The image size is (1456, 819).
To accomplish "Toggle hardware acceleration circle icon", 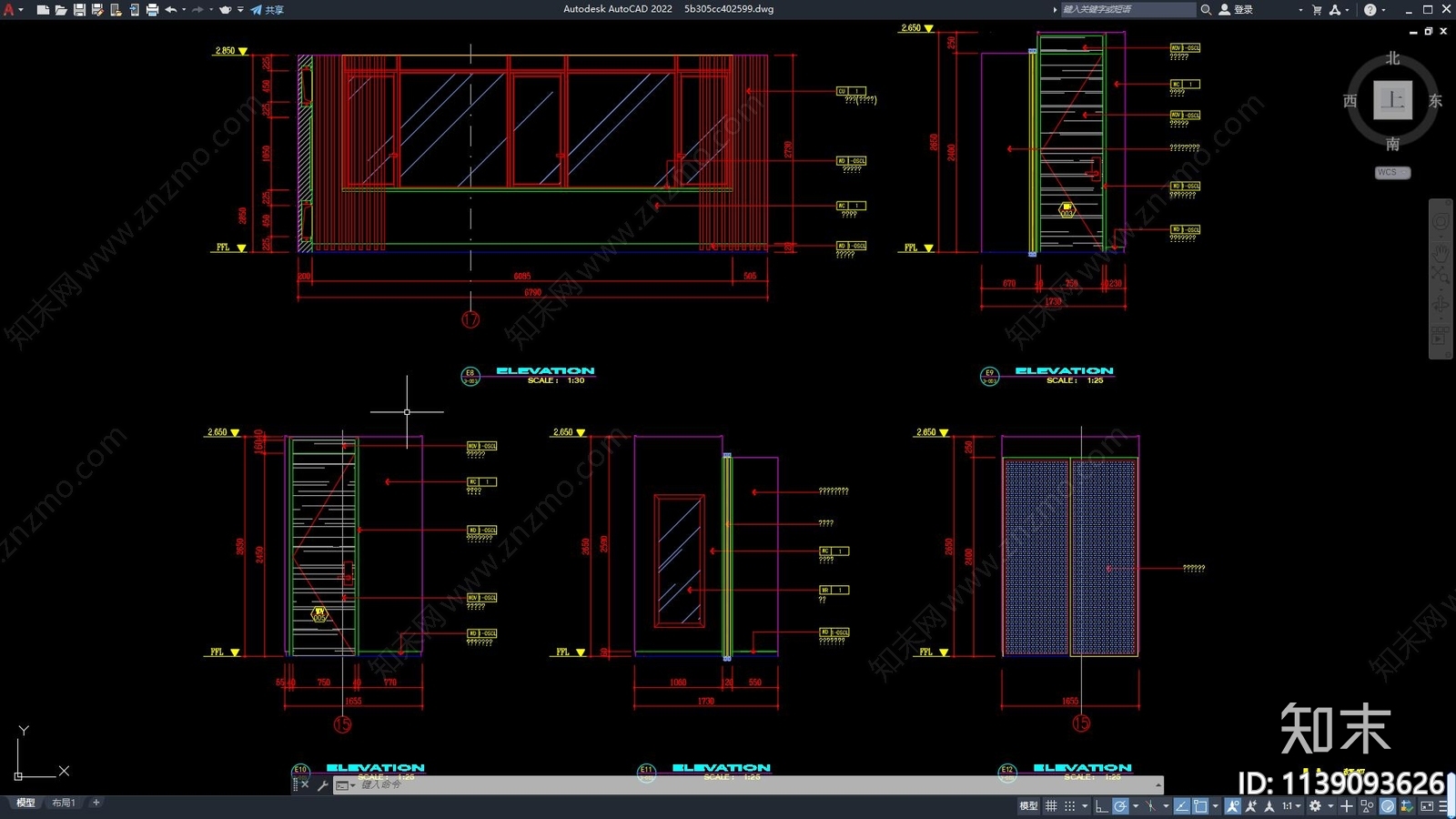I will coord(1388,806).
